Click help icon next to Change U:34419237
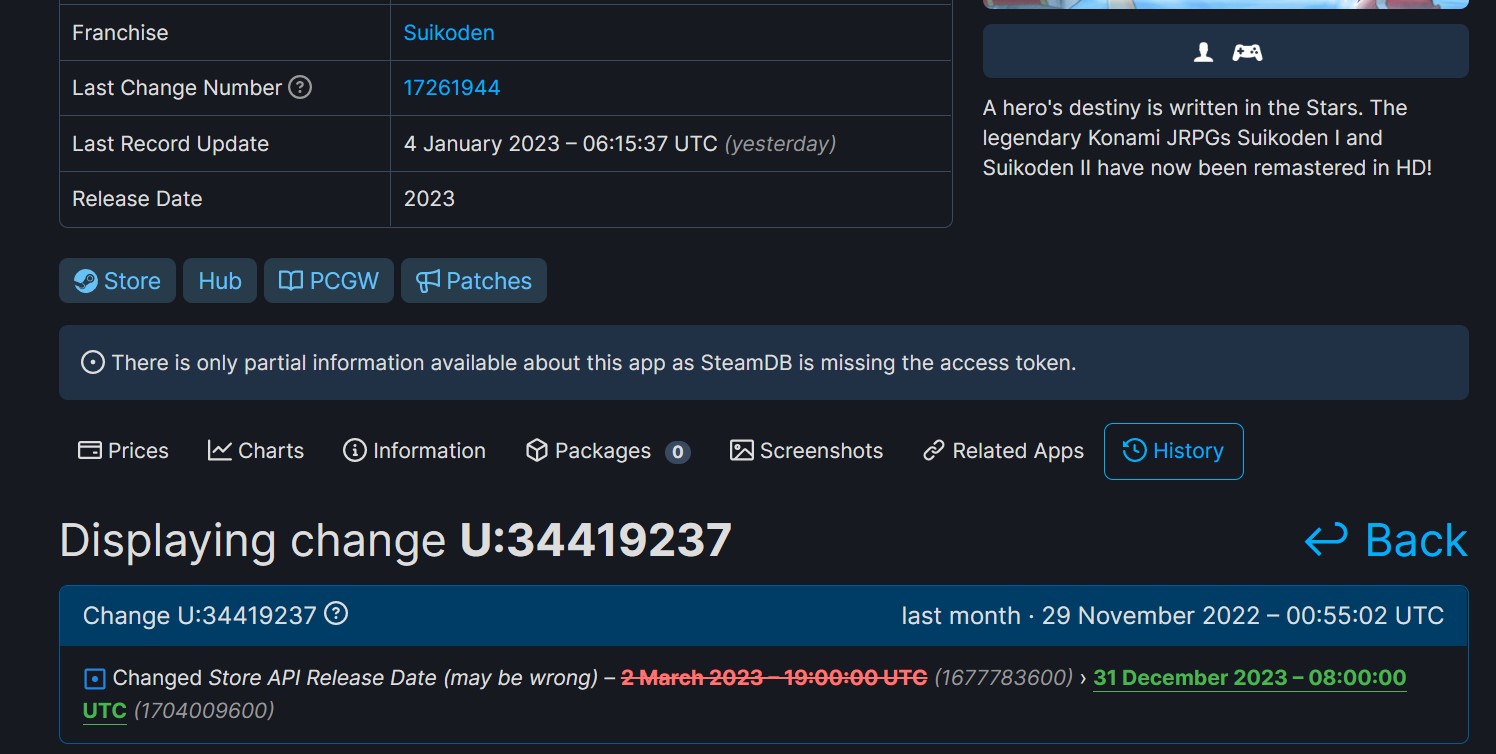The height and width of the screenshot is (754, 1496). click(x=337, y=614)
